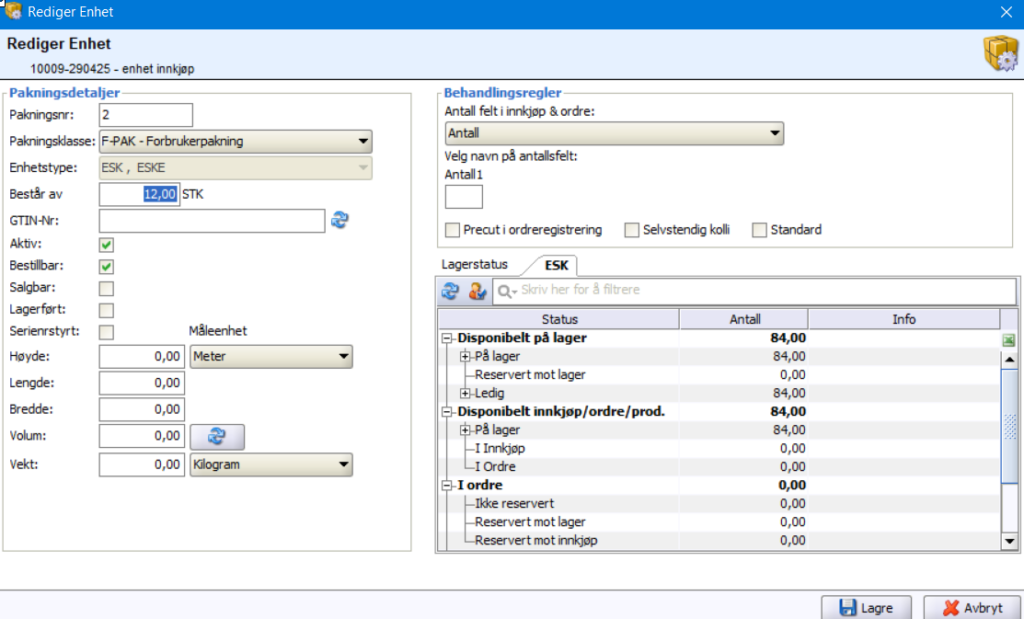Screen dimensions: 1024x619
Task: Select the Reservert mot innkjøp row
Action: coord(718,541)
